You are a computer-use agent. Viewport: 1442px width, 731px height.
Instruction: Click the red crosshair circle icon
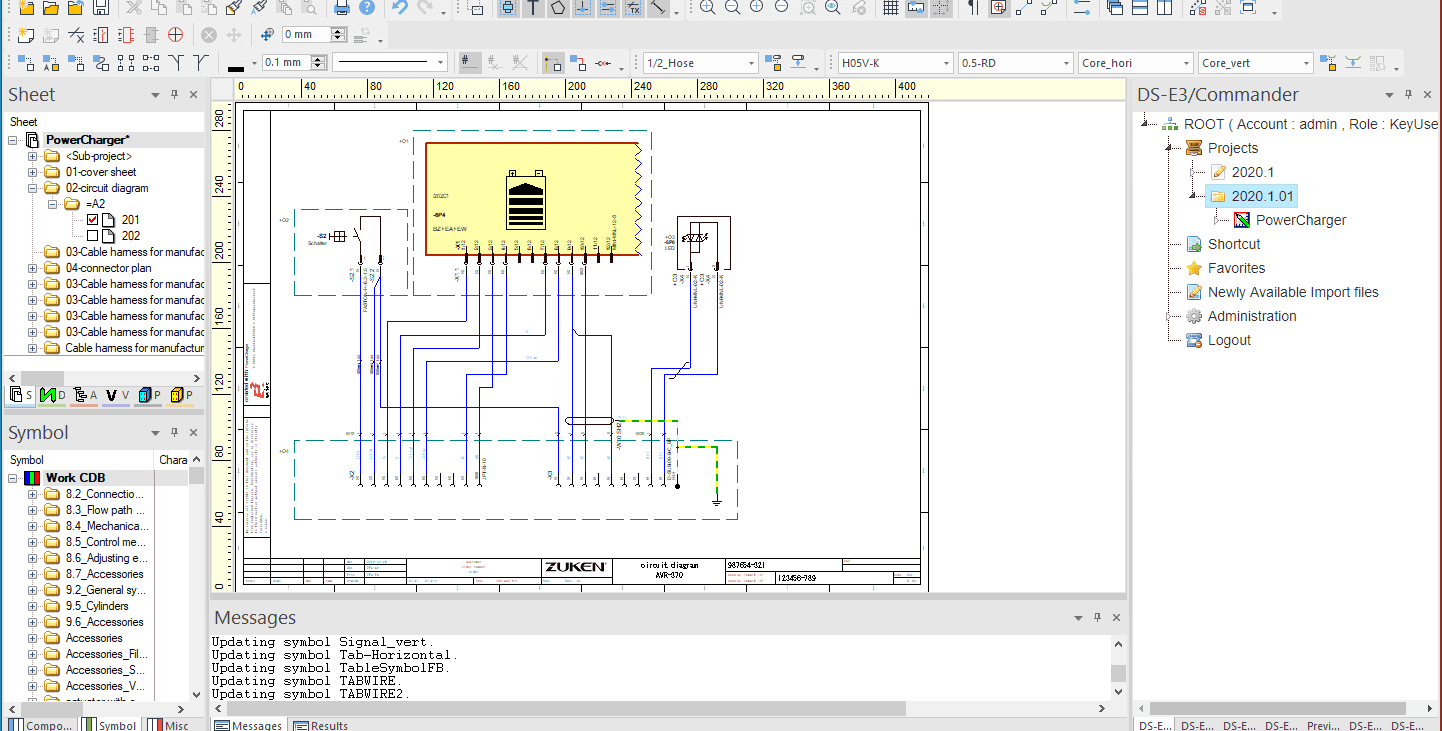click(x=175, y=35)
